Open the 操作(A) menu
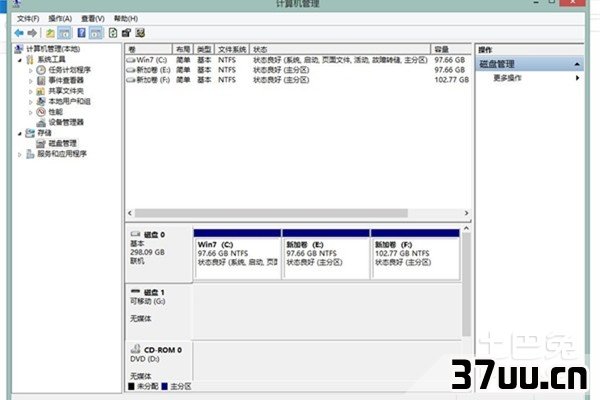This screenshot has height=400, width=600. pos(60,18)
